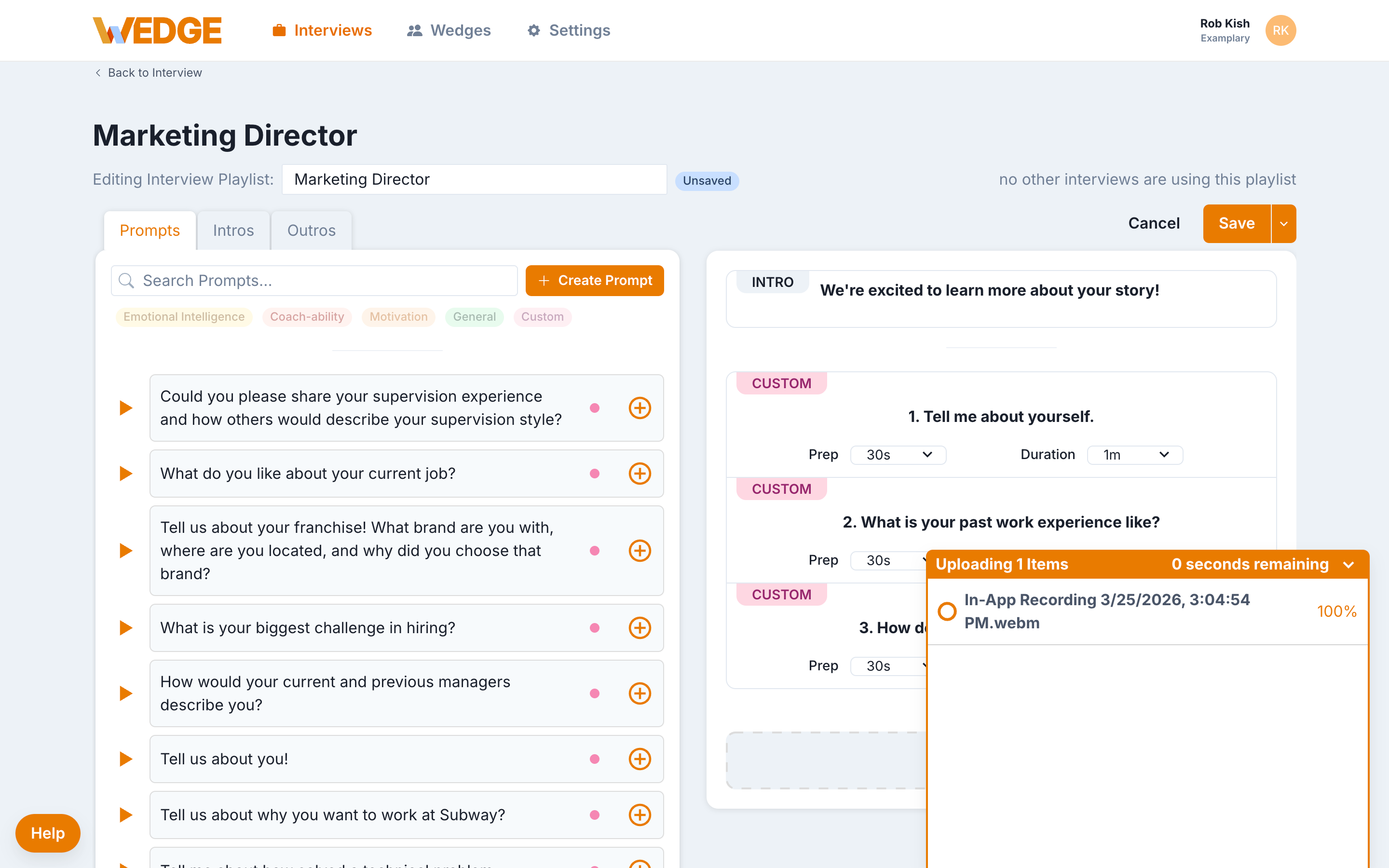Click the Search Prompts input field
Screen dimensions: 1389x868
click(321, 281)
